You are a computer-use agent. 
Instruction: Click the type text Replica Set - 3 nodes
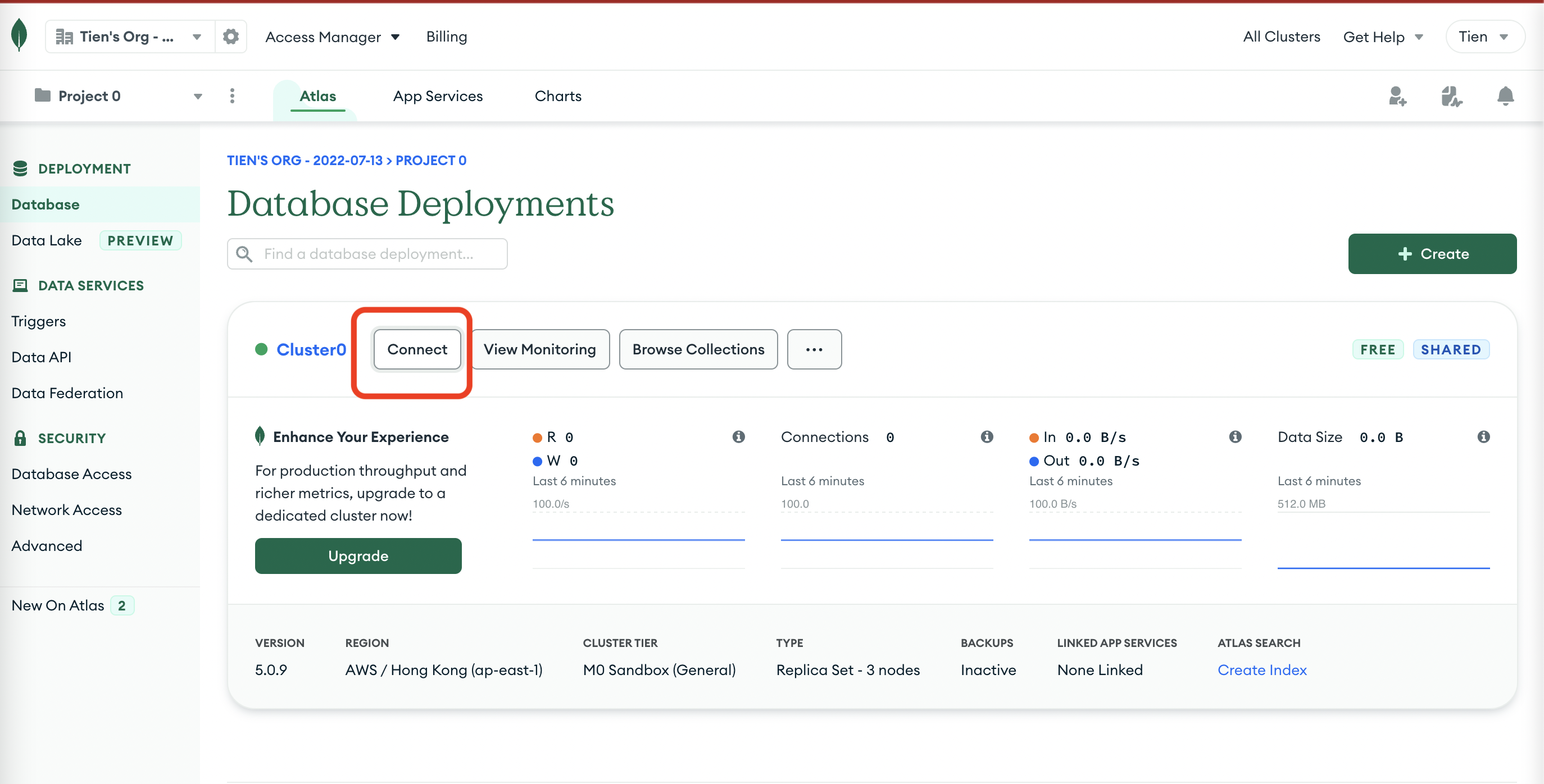847,669
